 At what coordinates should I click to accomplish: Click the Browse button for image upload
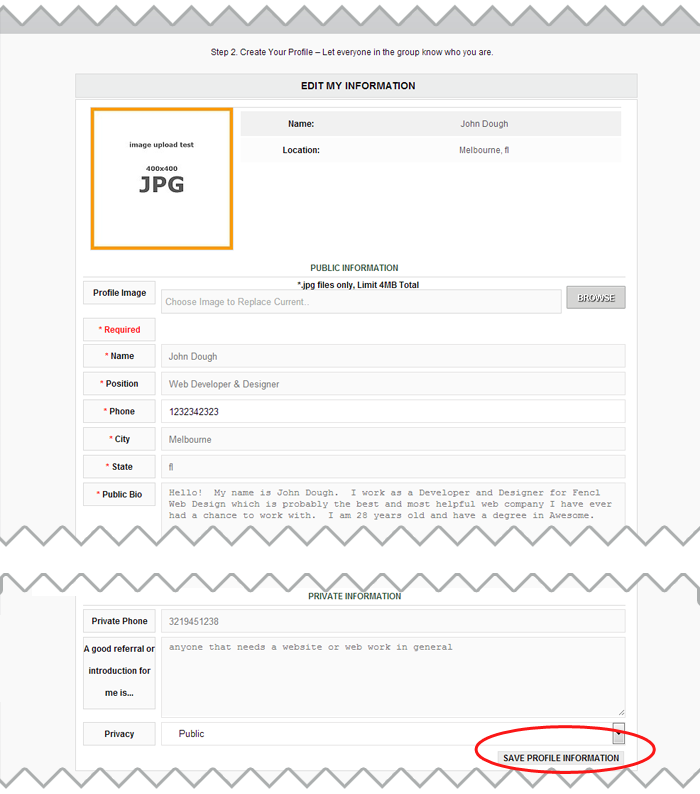[x=595, y=298]
